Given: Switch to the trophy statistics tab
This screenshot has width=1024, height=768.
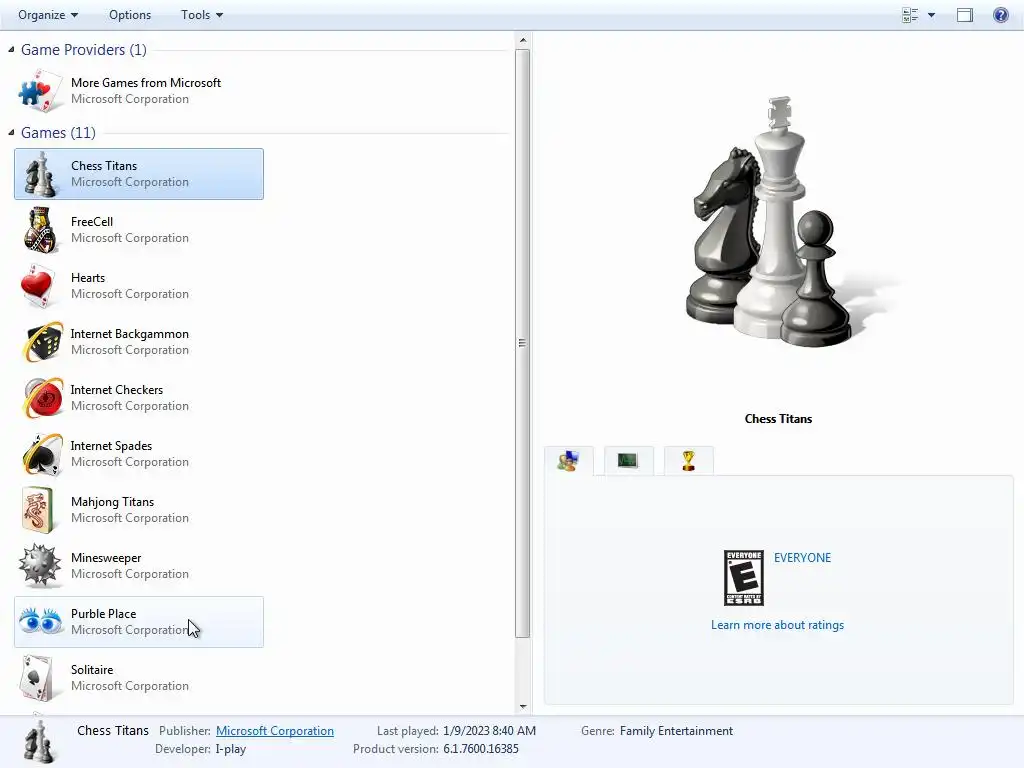Looking at the screenshot, I should point(688,461).
